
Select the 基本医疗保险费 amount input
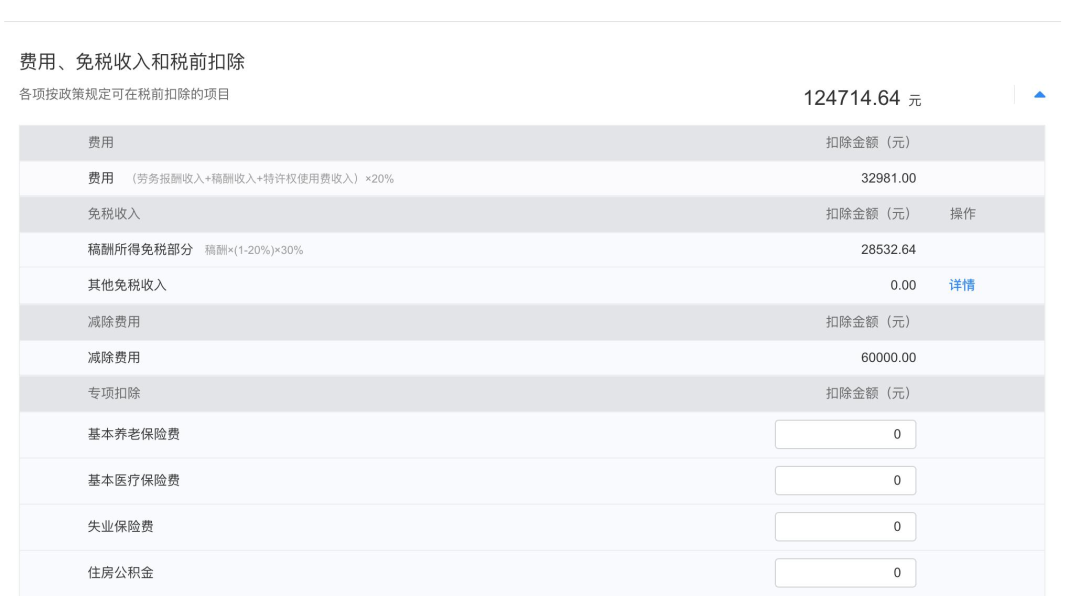point(845,480)
